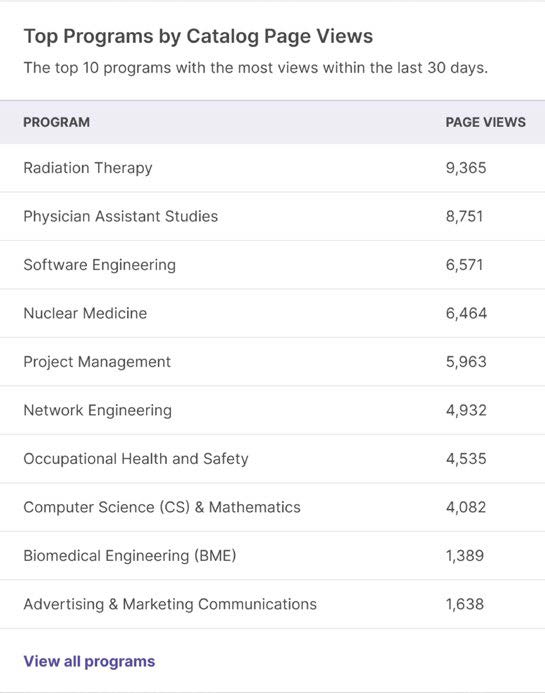Open Occupational Health and Safety entry

272,459
